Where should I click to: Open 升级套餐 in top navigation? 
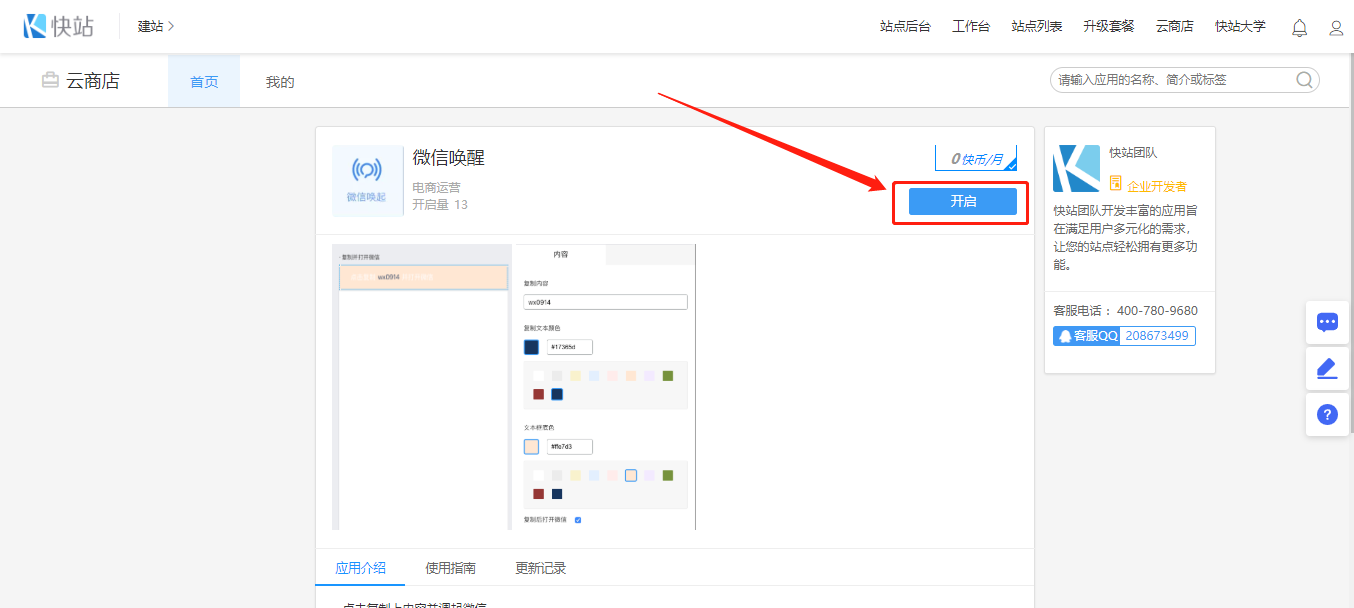pos(1109,27)
